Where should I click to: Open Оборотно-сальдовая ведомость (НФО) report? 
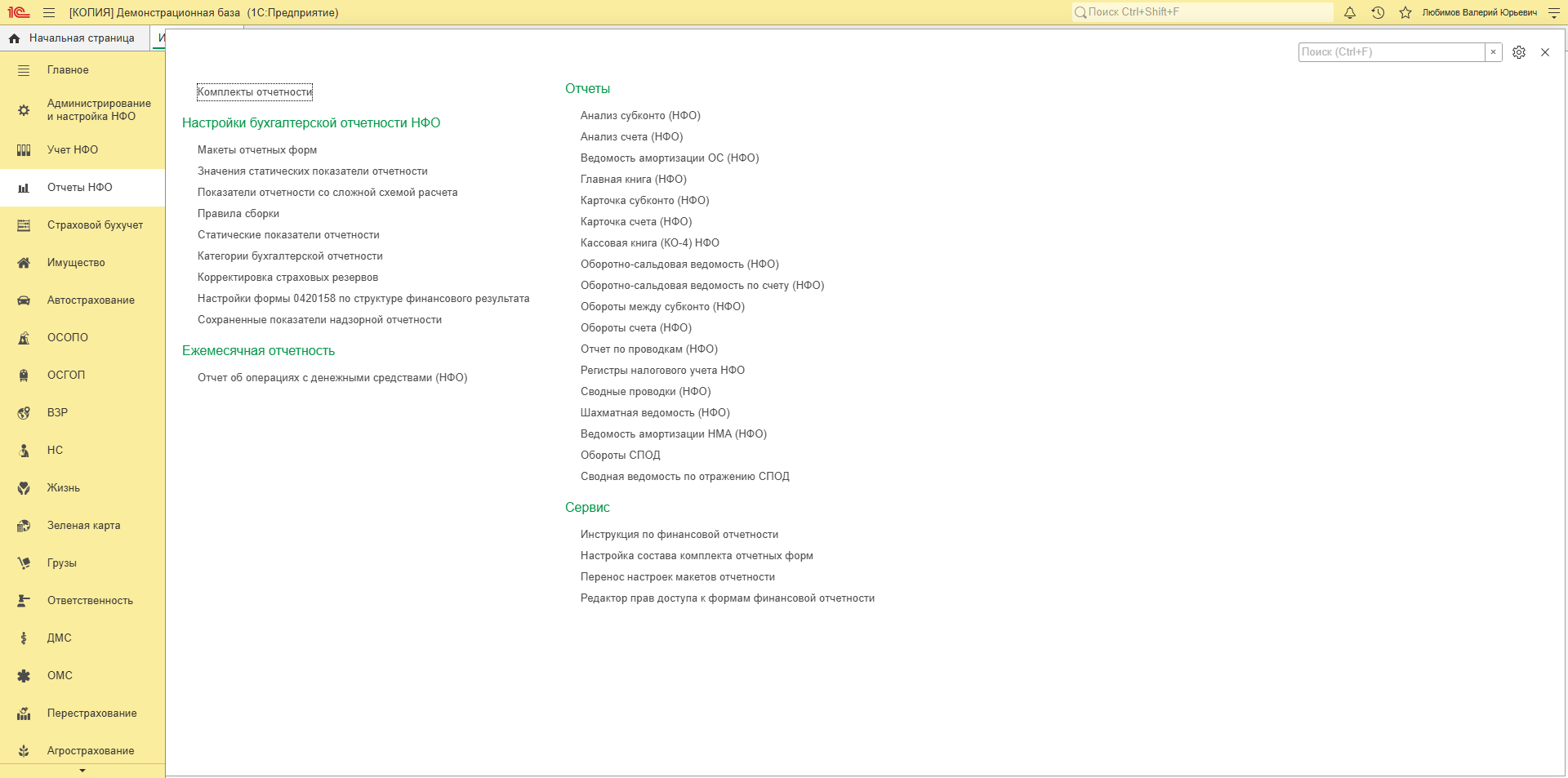coord(679,265)
